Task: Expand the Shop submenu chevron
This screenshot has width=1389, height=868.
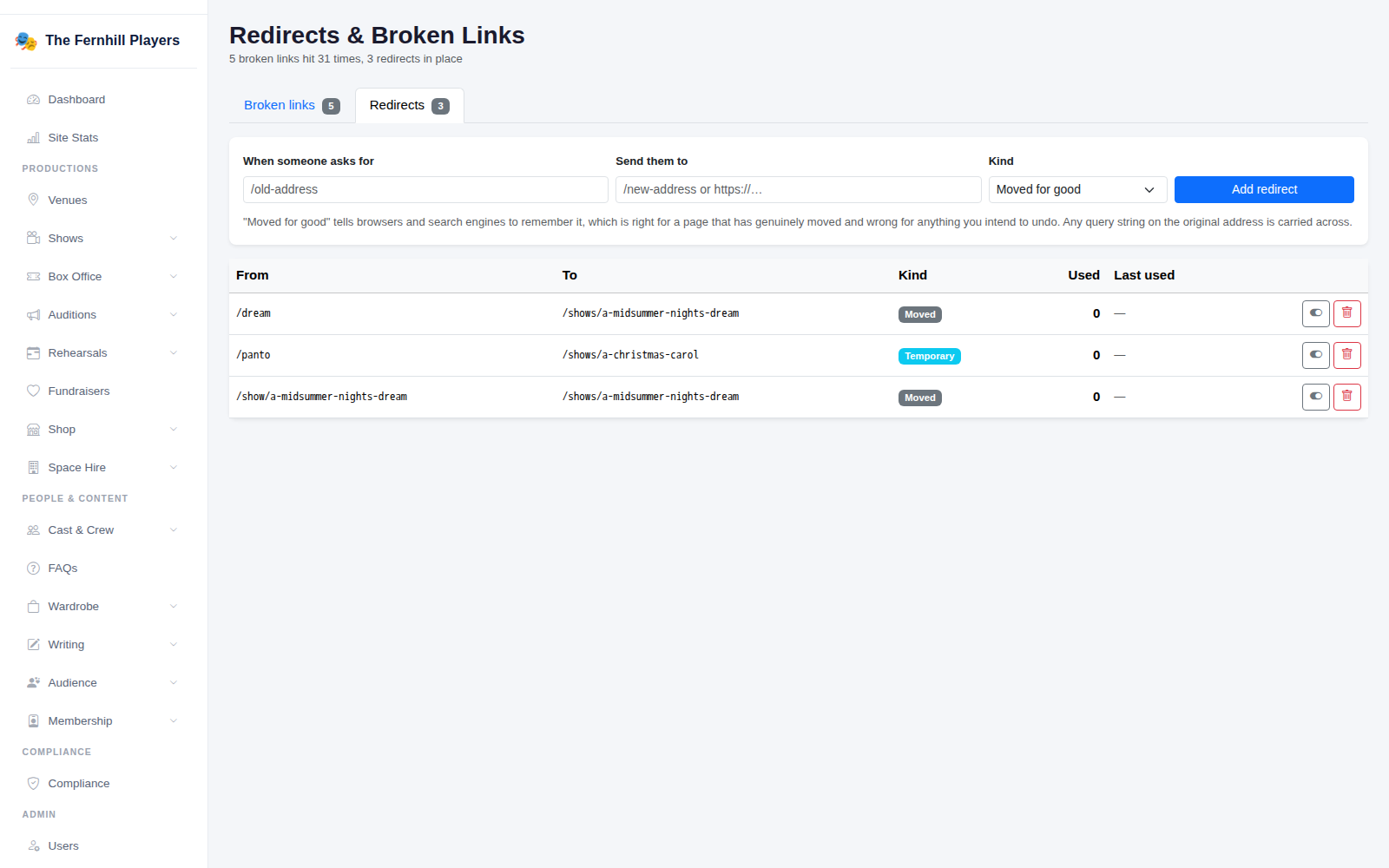Action: (174, 430)
